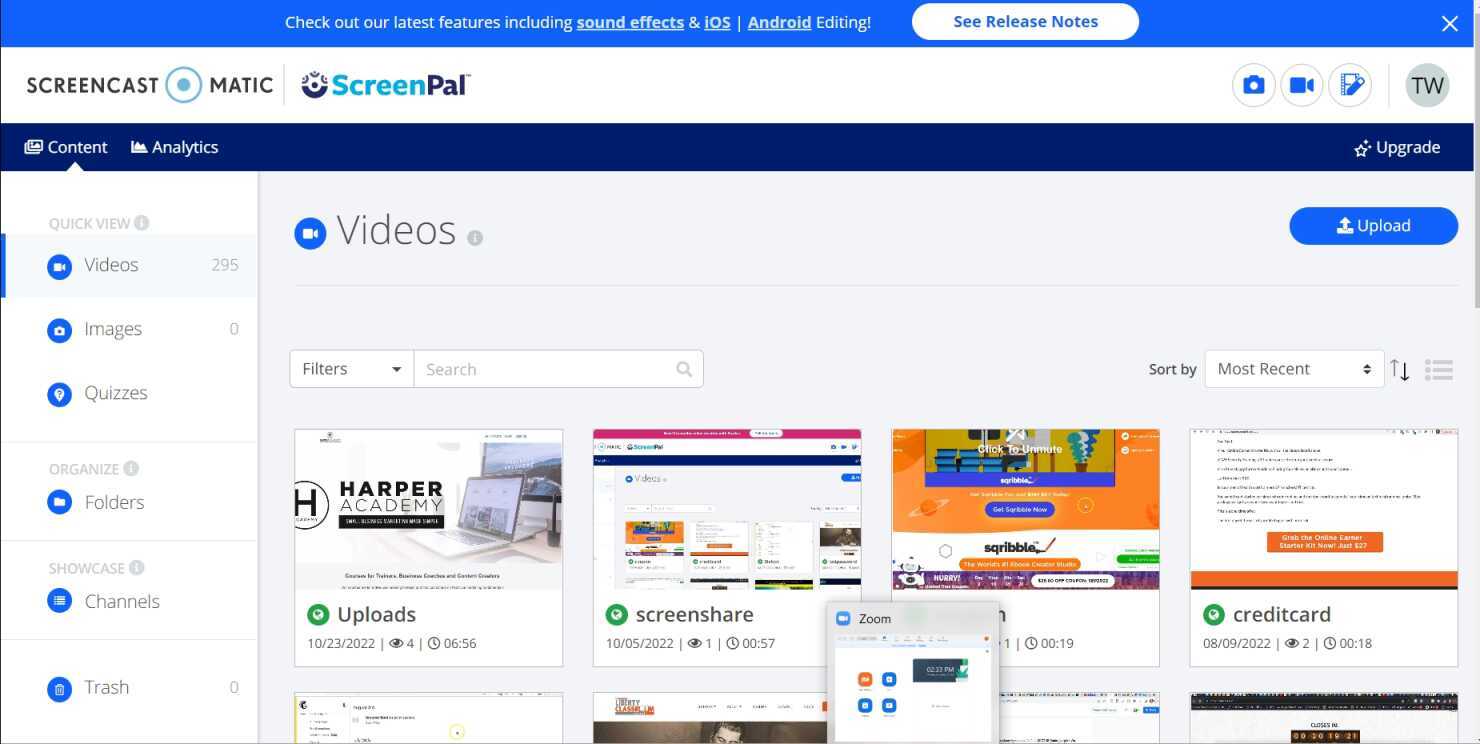Toggle the sort direction arrows
The width and height of the screenshot is (1480, 744).
[x=1400, y=369]
